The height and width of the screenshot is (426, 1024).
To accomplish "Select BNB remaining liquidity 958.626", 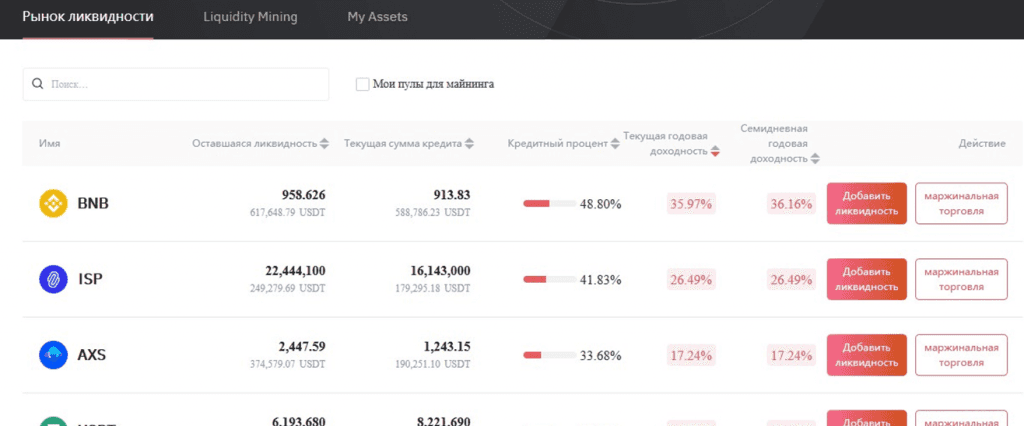I will (x=304, y=195).
